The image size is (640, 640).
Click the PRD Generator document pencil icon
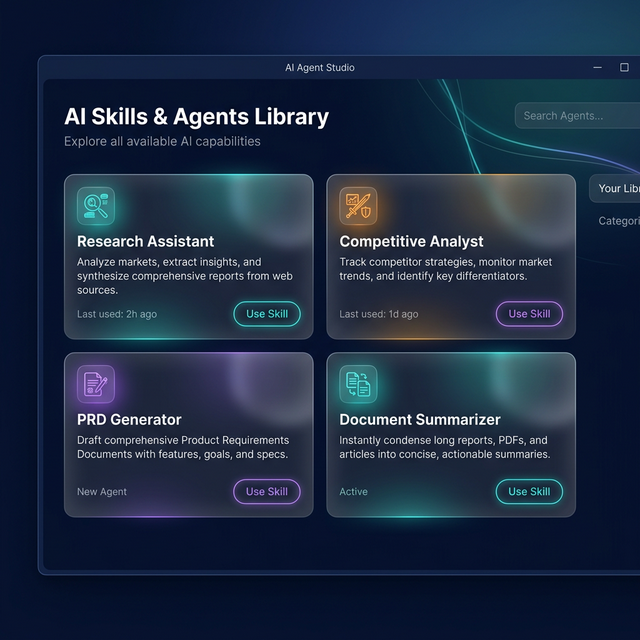[96, 384]
